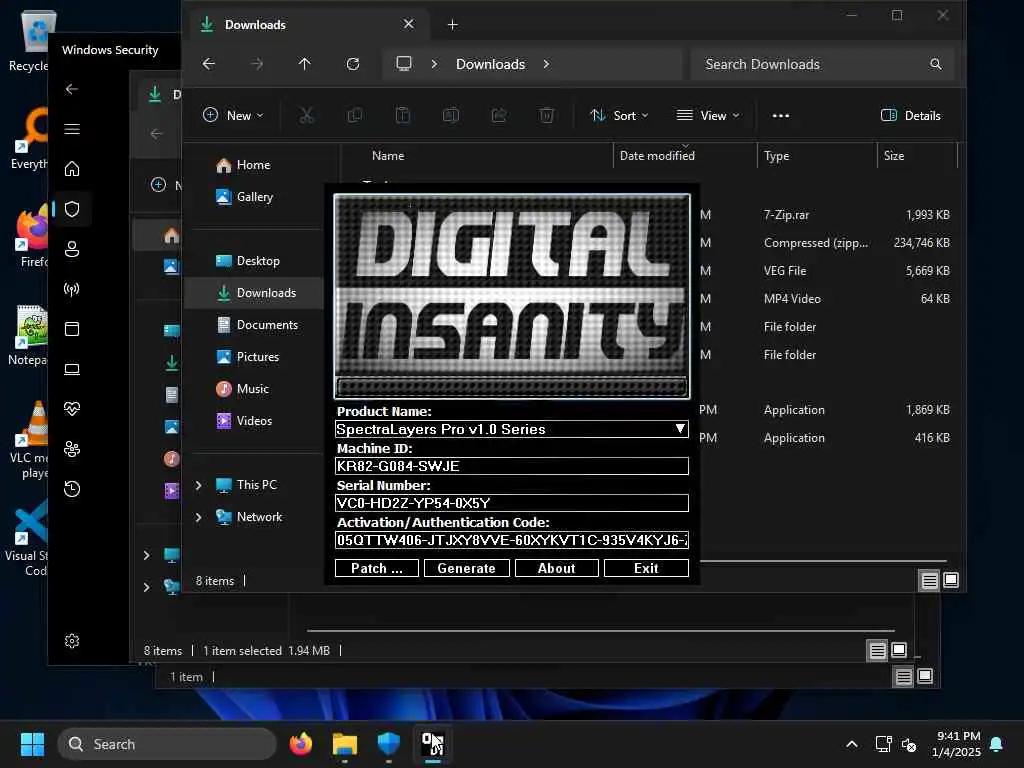Open the Windows Security hamburger menu
Image resolution: width=1024 pixels, height=768 pixels.
[72, 129]
